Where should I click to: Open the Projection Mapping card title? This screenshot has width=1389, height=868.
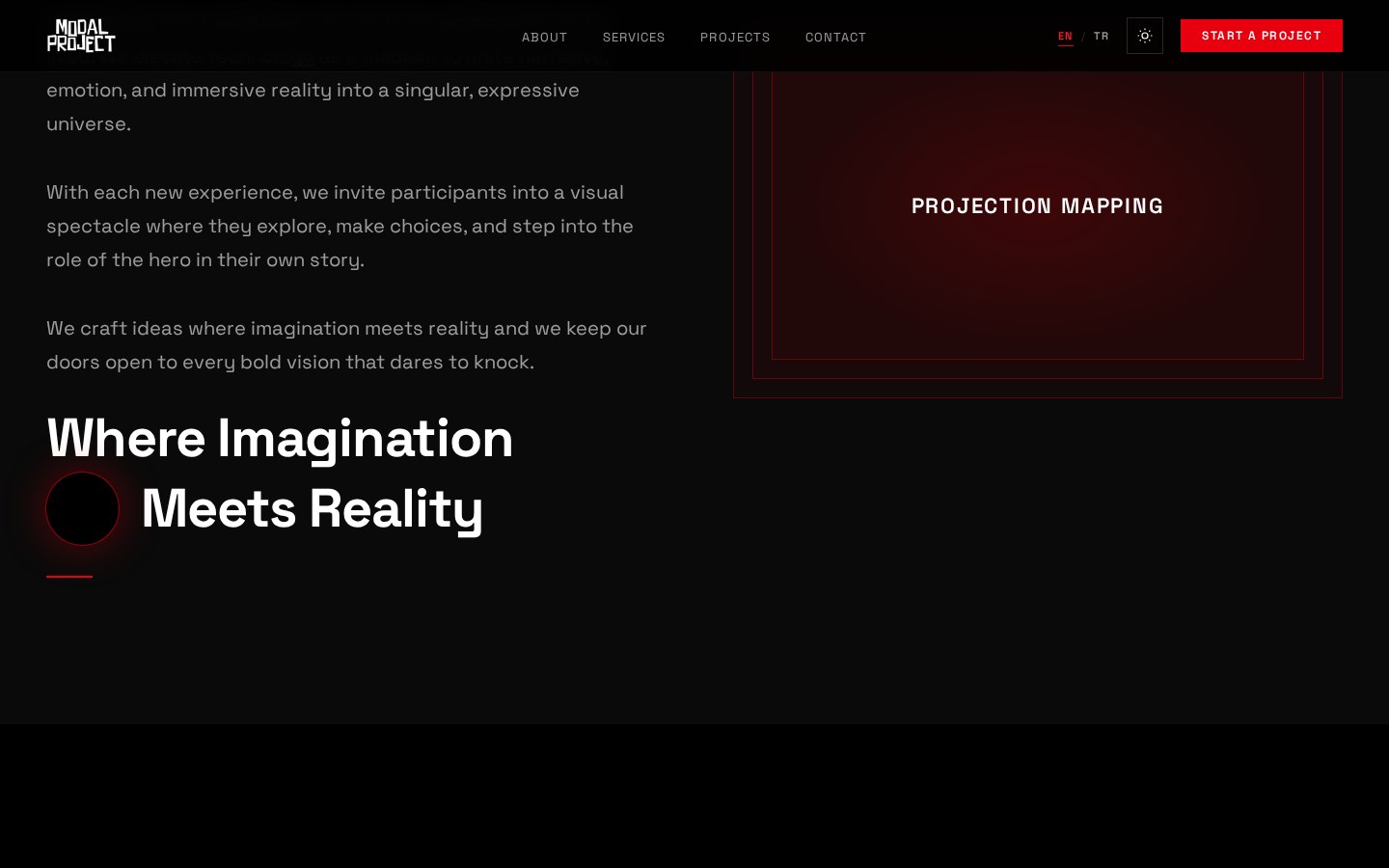tap(1038, 205)
